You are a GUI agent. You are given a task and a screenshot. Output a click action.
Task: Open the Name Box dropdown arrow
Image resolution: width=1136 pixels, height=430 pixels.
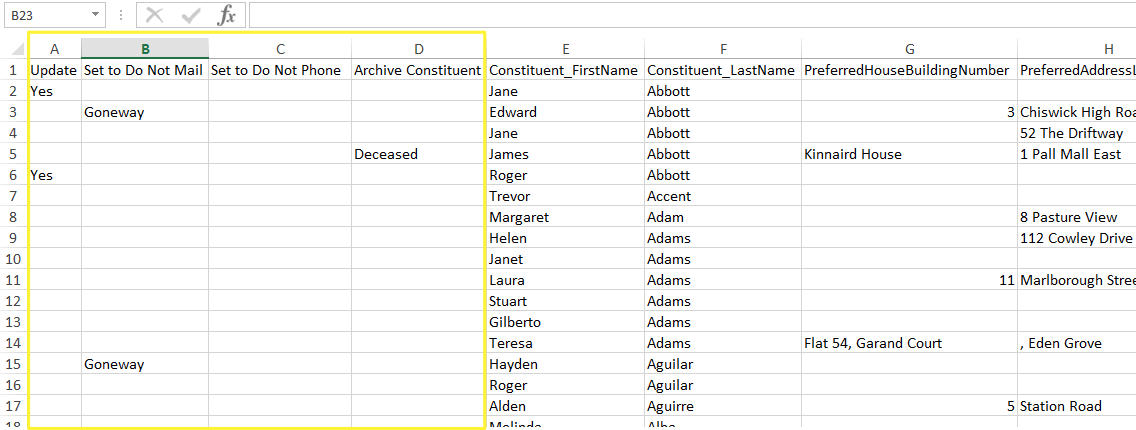coord(95,15)
